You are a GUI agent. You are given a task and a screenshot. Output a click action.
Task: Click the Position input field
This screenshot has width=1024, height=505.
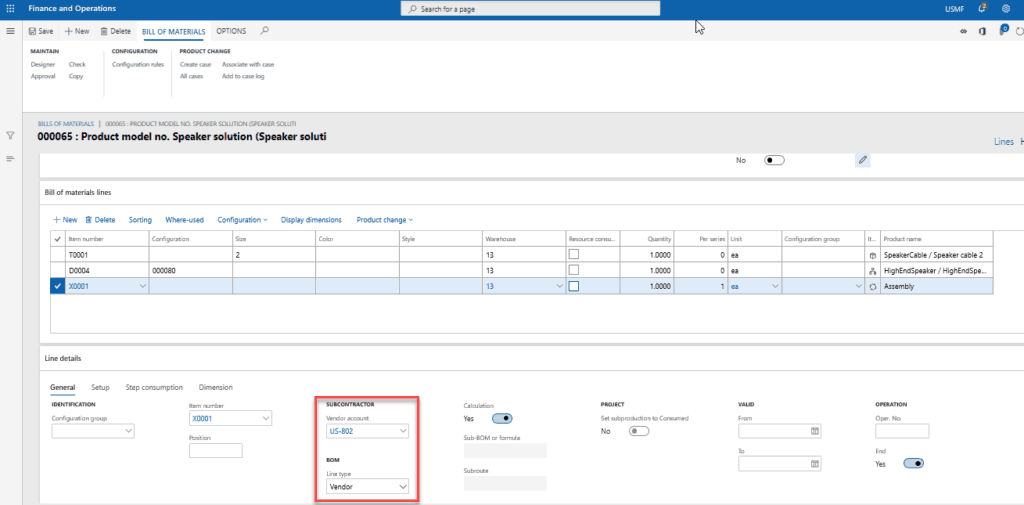click(x=216, y=450)
